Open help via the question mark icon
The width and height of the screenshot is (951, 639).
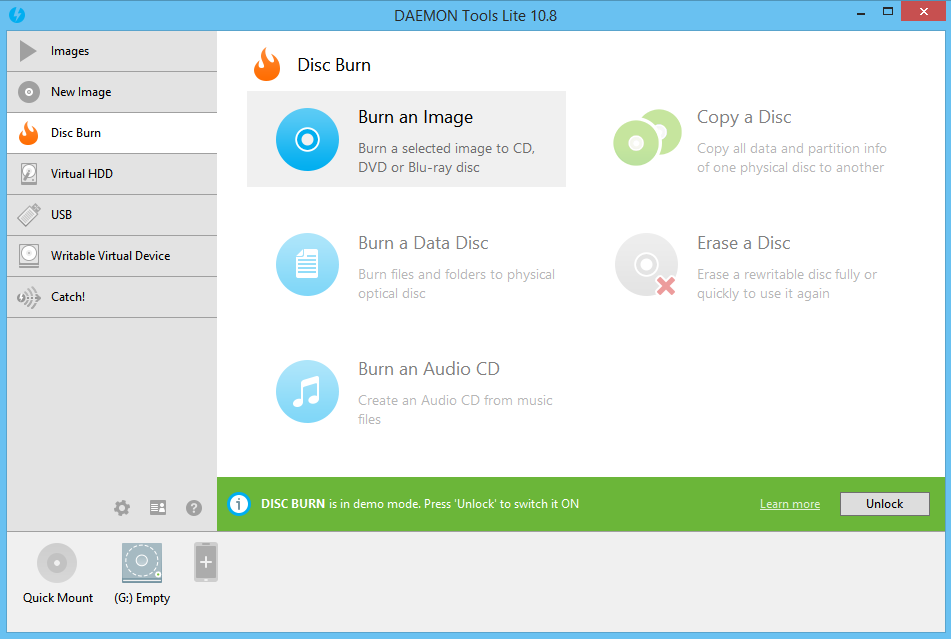click(x=194, y=508)
